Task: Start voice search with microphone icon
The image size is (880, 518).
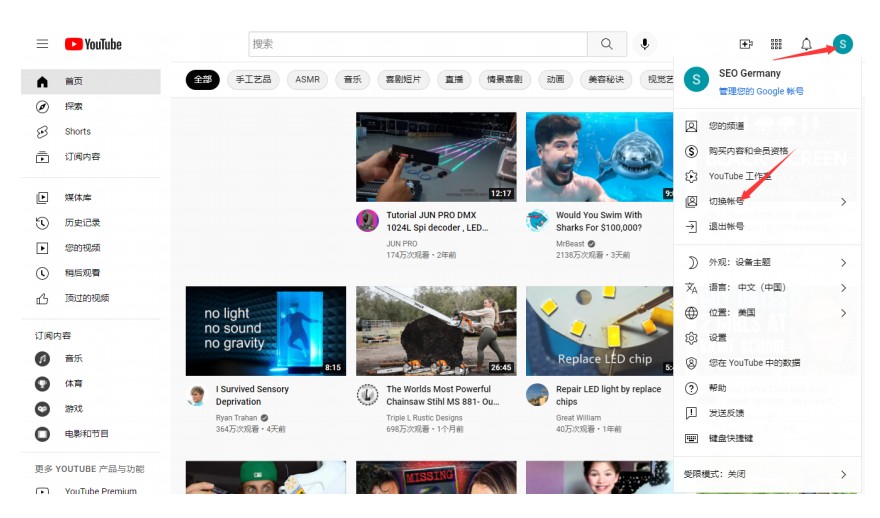Action: coord(645,44)
